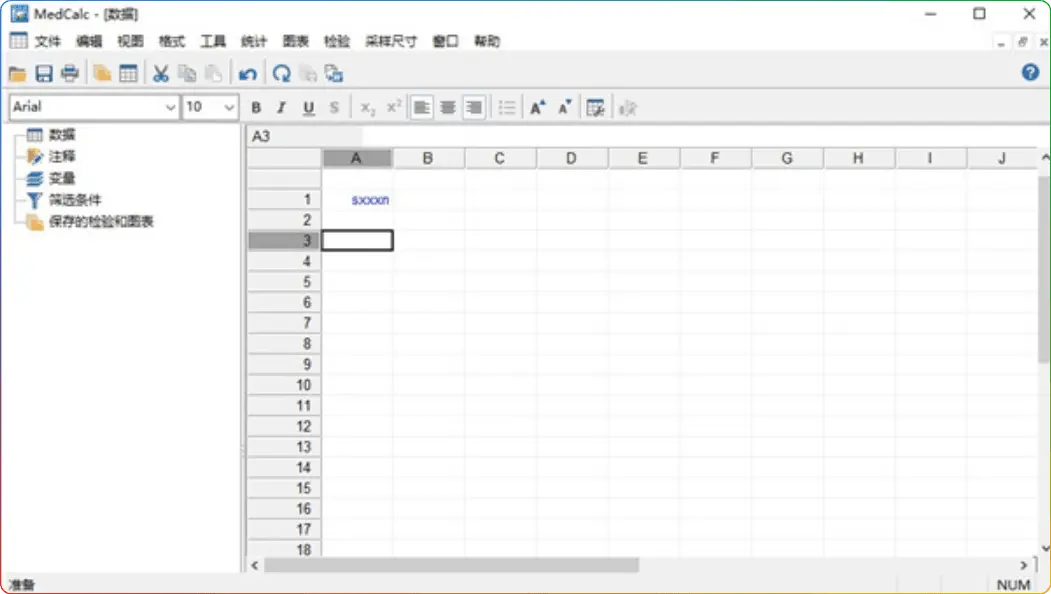Select 保存的检验和图表 in the tree
The width and height of the screenshot is (1051, 594).
101,221
